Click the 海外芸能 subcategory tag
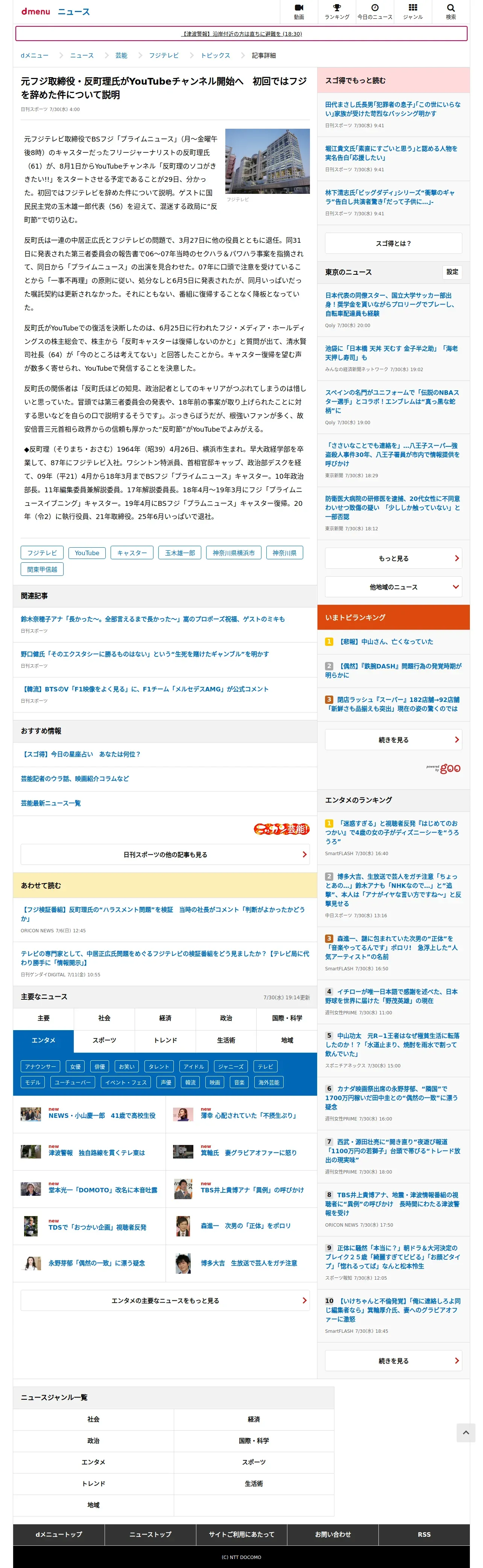 click(x=269, y=1082)
